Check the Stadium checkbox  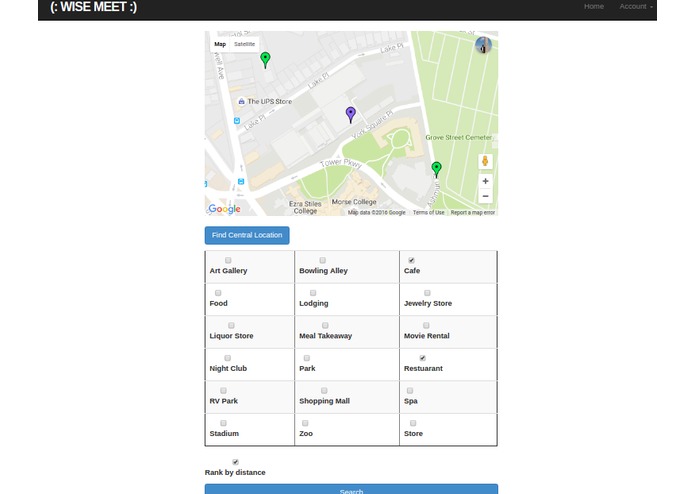(x=223, y=423)
